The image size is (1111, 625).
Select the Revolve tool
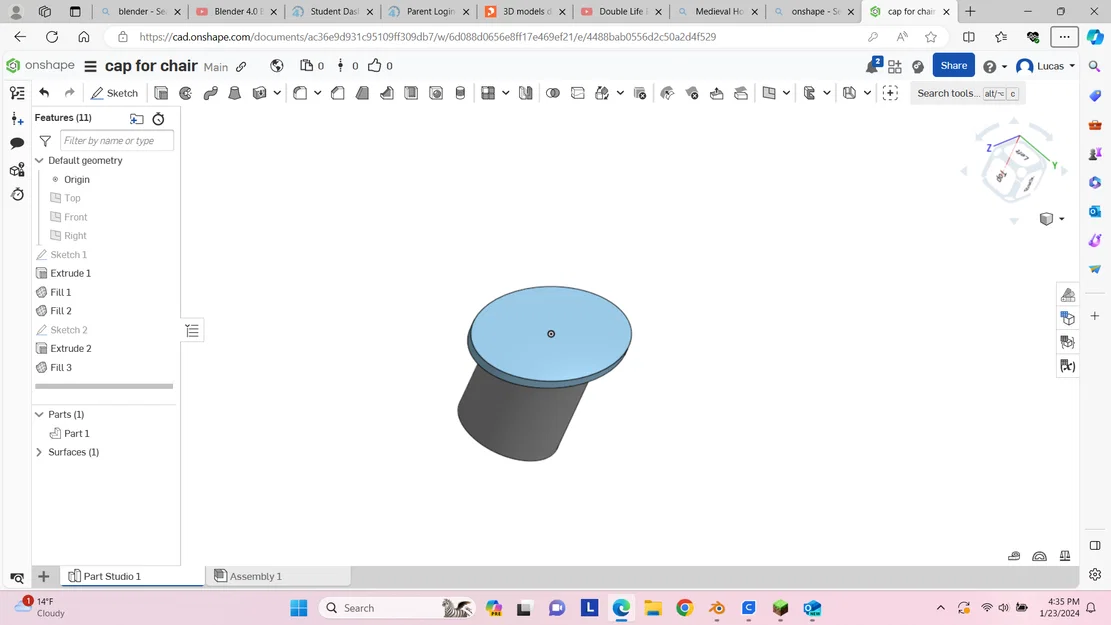[x=186, y=93]
